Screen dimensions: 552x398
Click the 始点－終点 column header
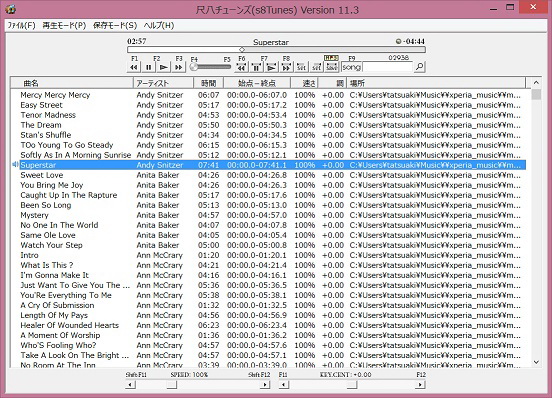[257, 83]
